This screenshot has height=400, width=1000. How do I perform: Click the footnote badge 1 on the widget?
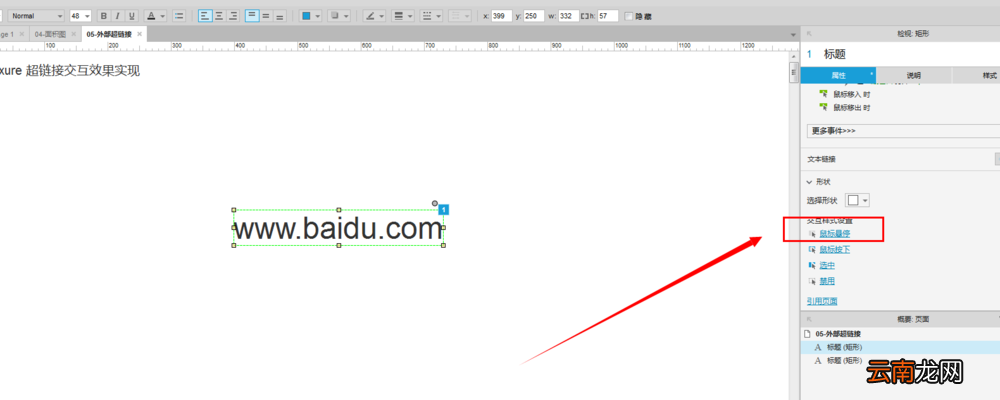[445, 209]
